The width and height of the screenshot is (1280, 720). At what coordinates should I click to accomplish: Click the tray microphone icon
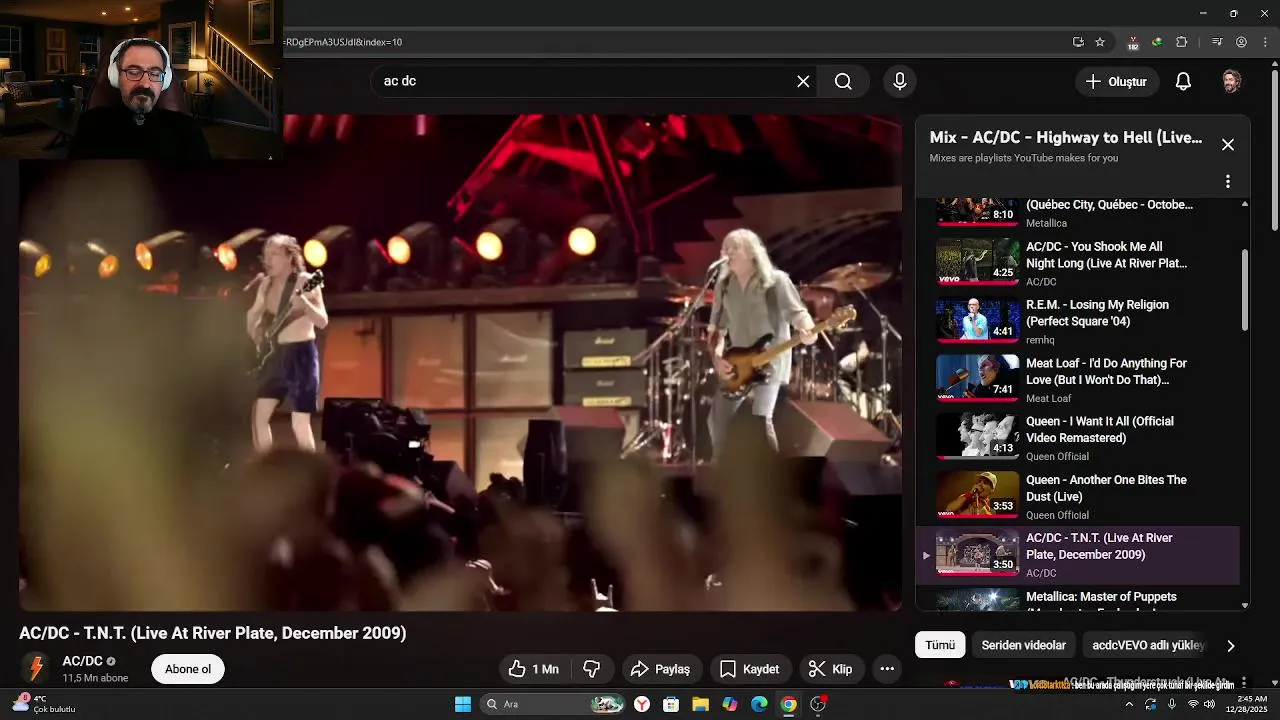[1172, 704]
